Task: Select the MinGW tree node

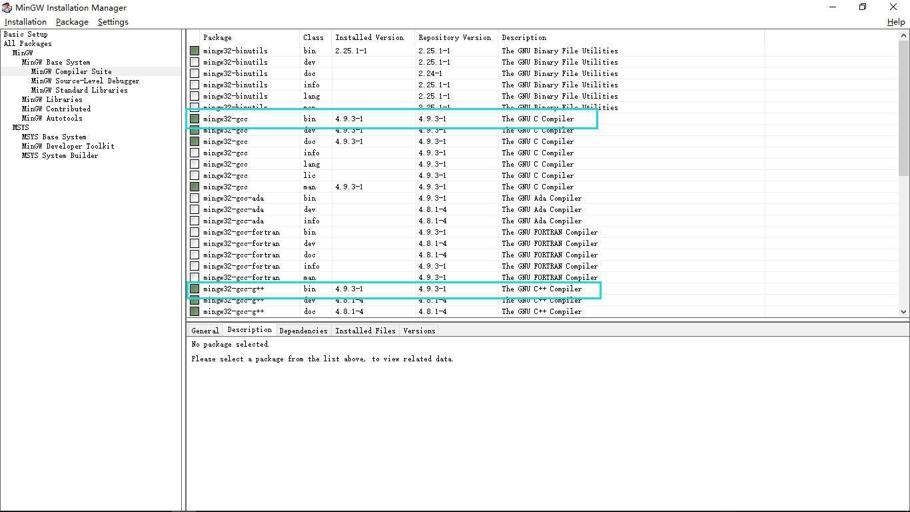Action: point(23,53)
